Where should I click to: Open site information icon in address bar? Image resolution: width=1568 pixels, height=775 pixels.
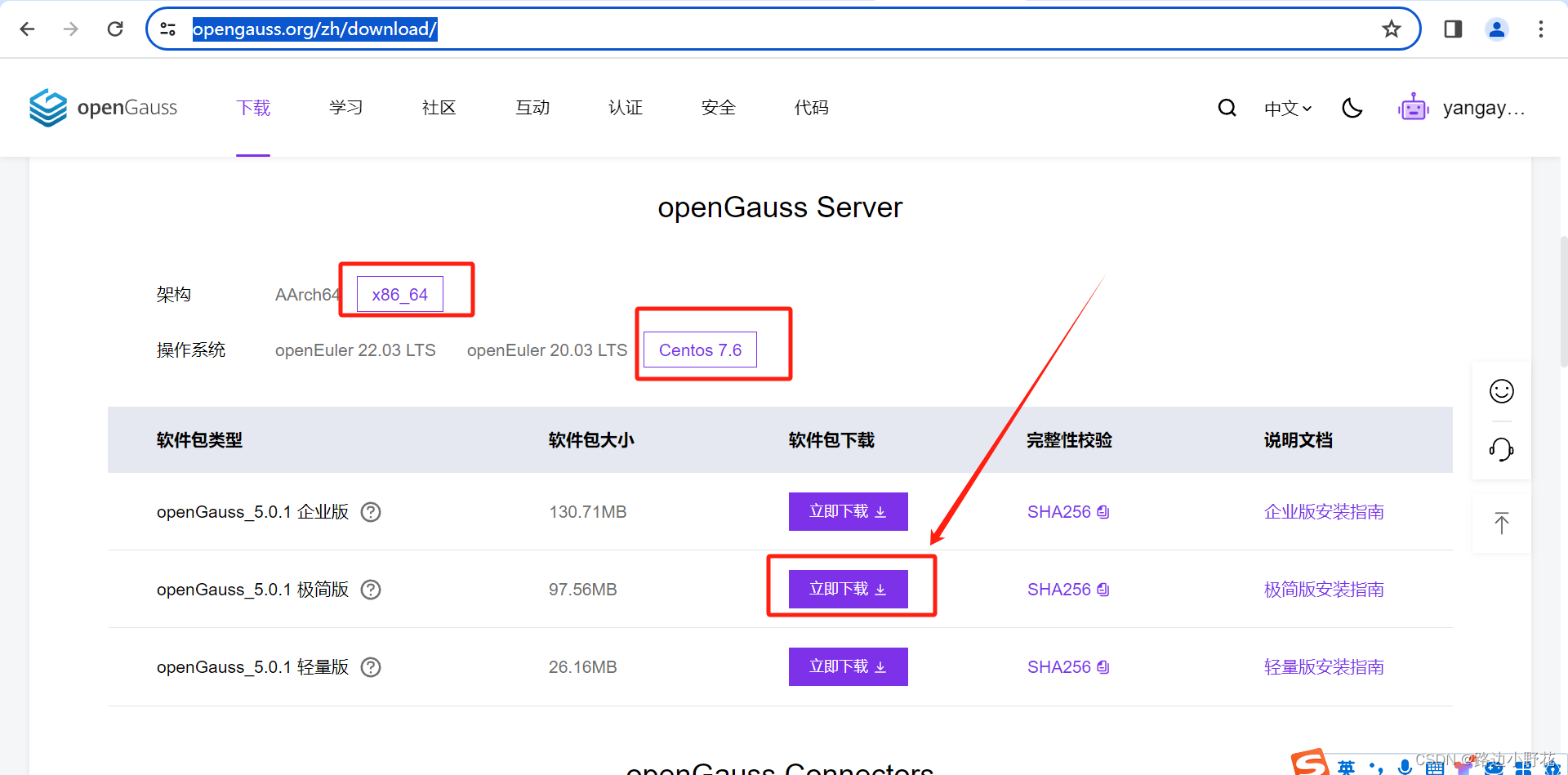coord(168,29)
